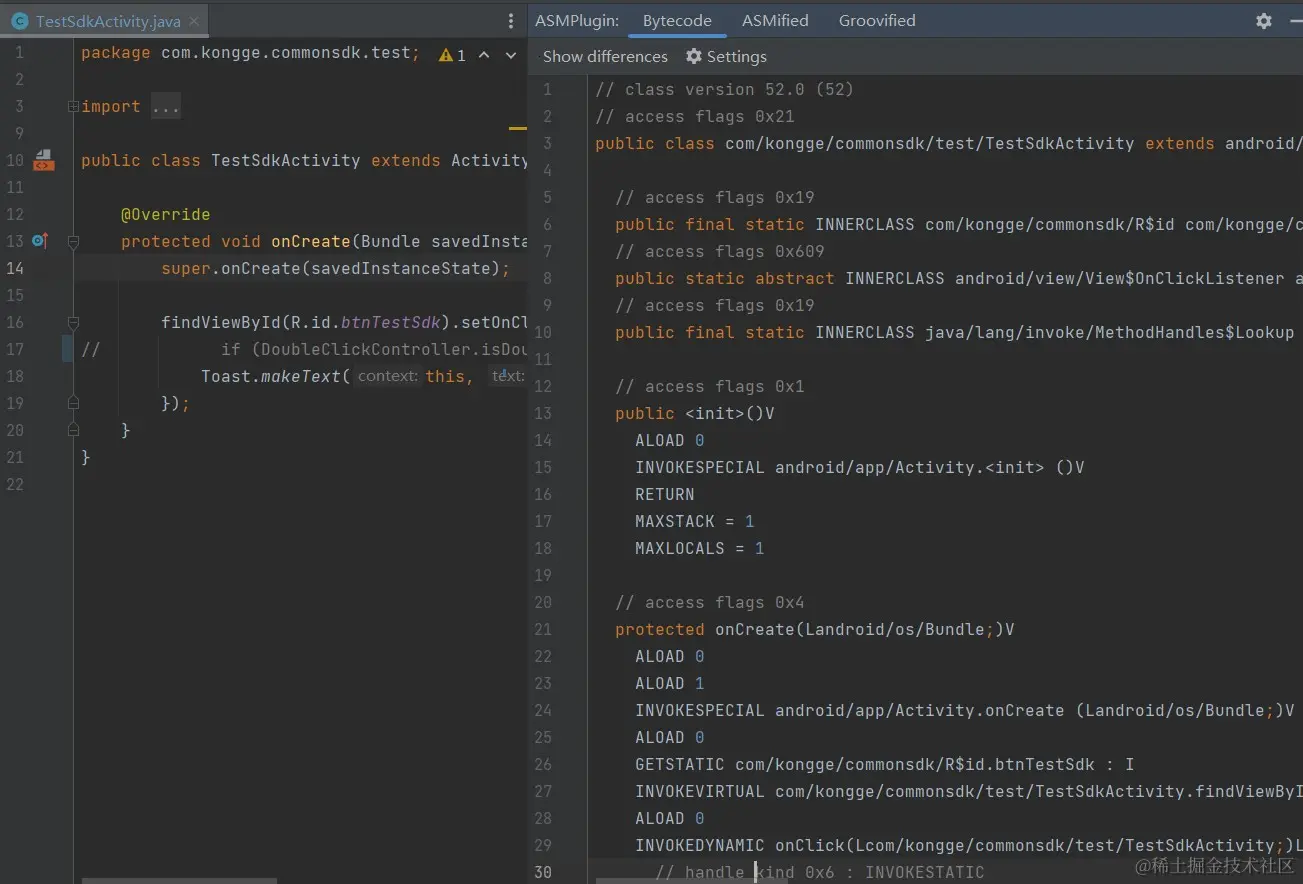Click the yellow warning stripe in editor margin
The image size is (1303, 884).
(x=517, y=129)
